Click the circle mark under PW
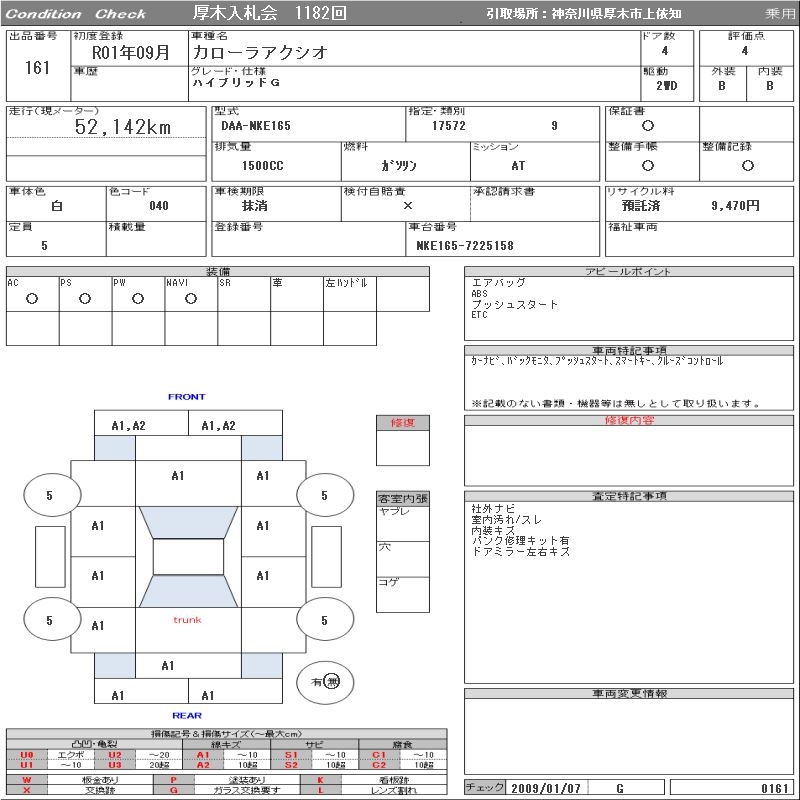The height and width of the screenshot is (800, 800). pos(138,298)
